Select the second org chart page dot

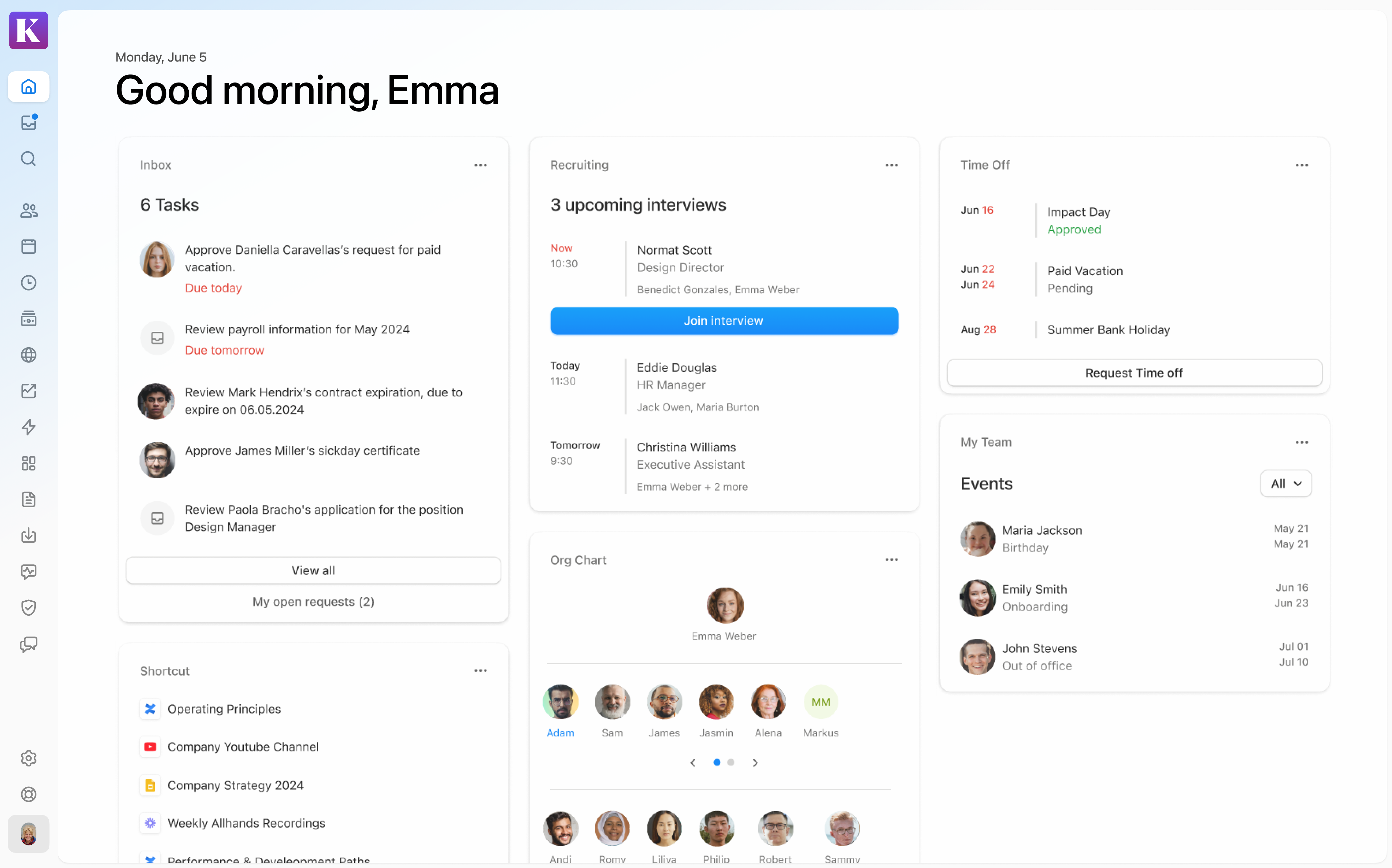pyautogui.click(x=731, y=762)
